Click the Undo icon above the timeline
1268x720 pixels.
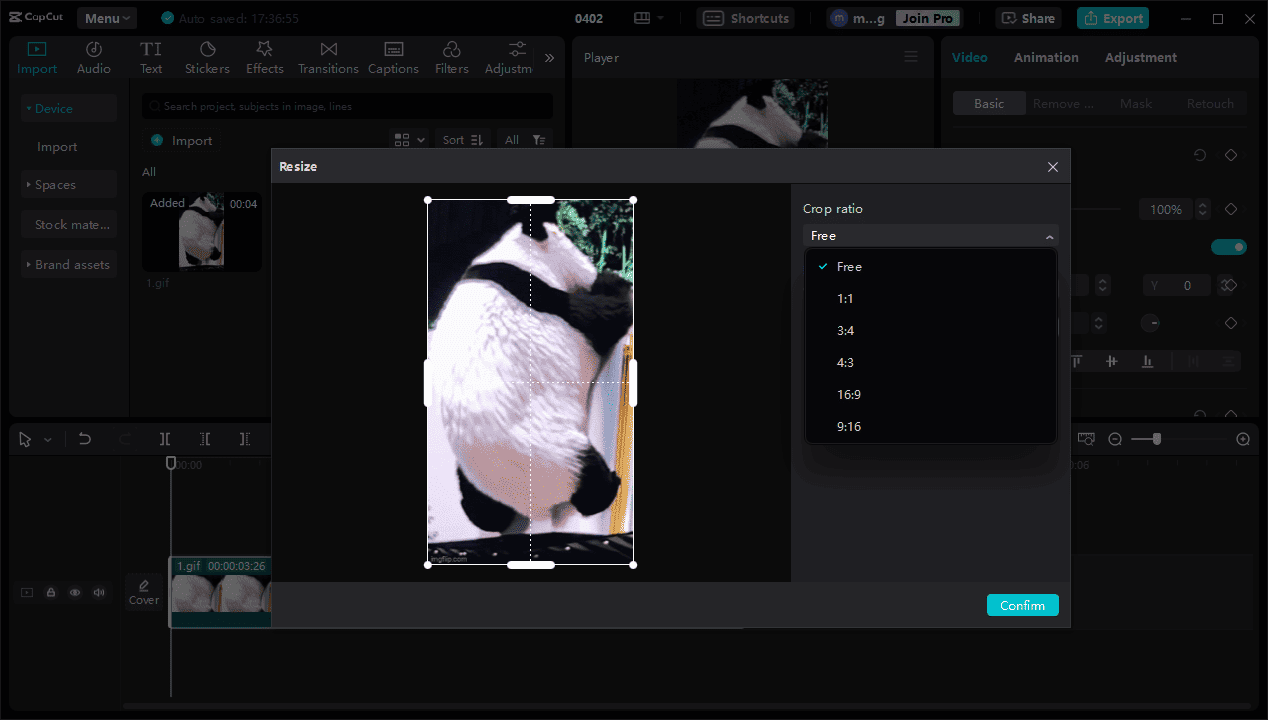[x=84, y=438]
